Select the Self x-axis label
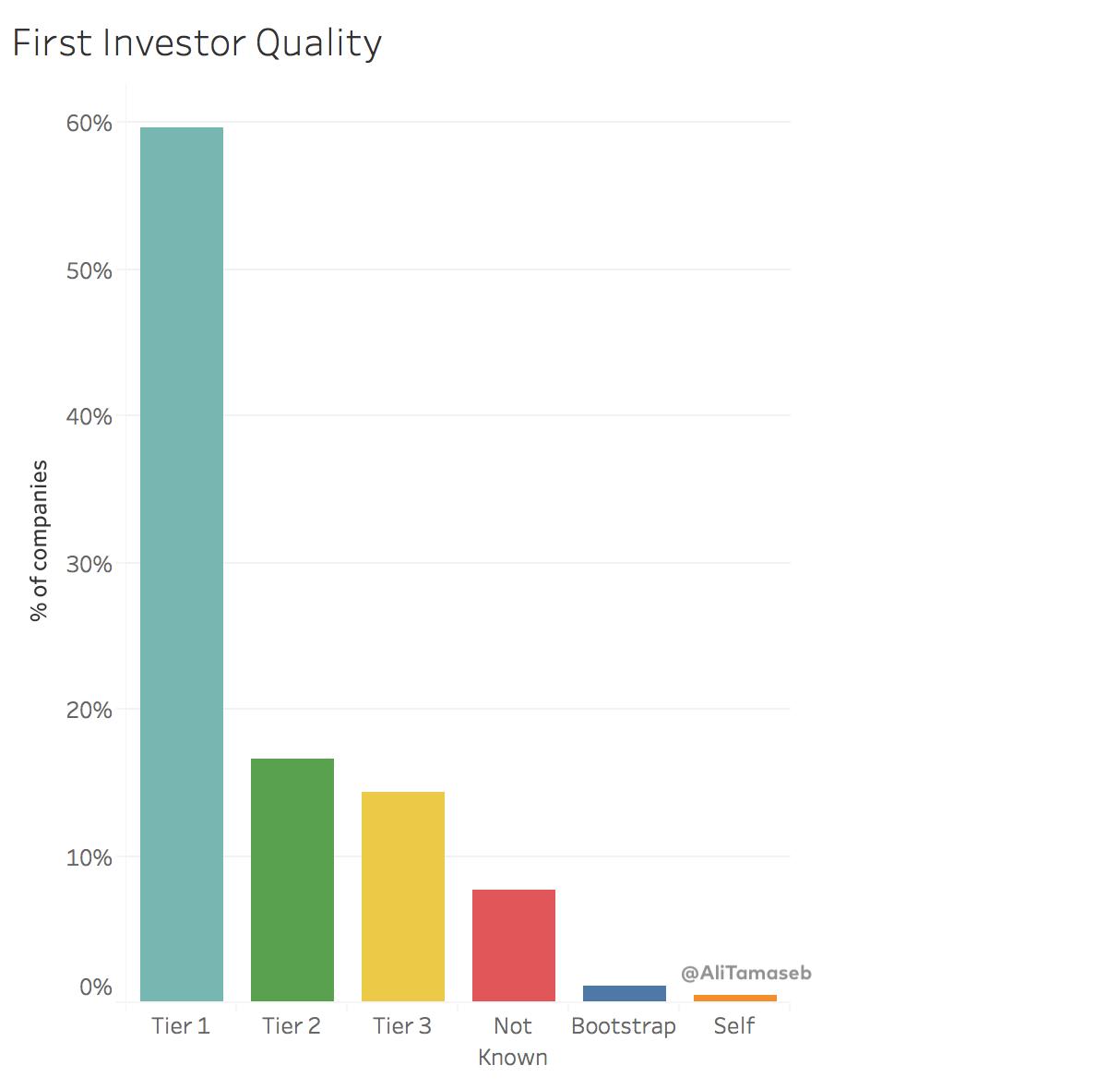Screen dimensions: 1120x1089 coord(734,1025)
